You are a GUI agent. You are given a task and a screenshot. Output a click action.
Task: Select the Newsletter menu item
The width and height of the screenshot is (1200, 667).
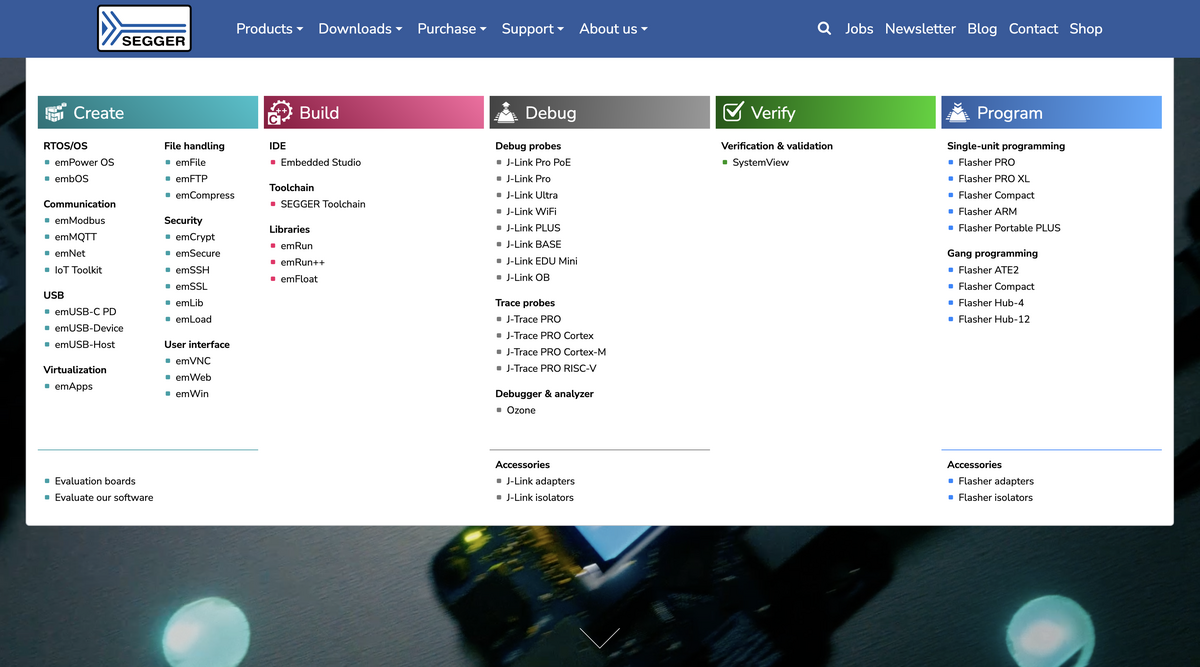click(920, 29)
